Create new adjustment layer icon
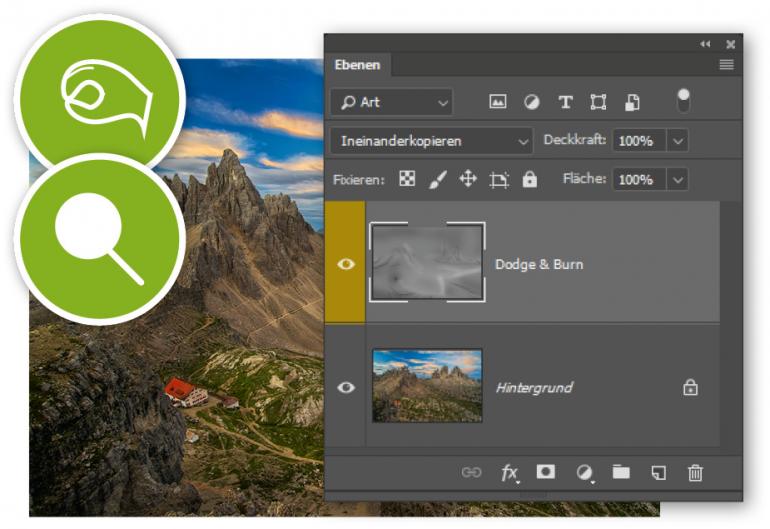The image size is (770, 529). coord(584,473)
